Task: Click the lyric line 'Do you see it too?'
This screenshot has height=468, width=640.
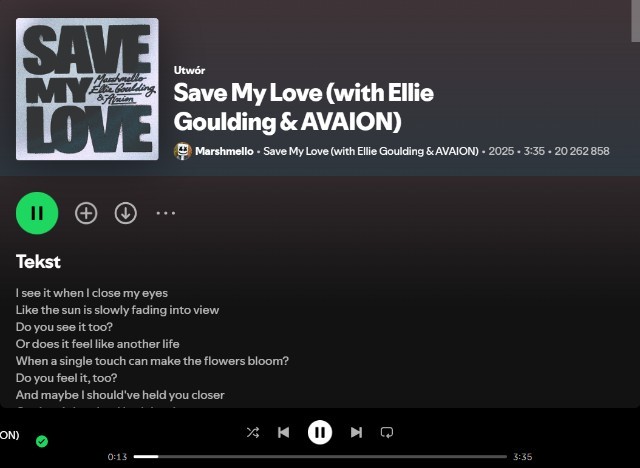Action: [x=64, y=327]
